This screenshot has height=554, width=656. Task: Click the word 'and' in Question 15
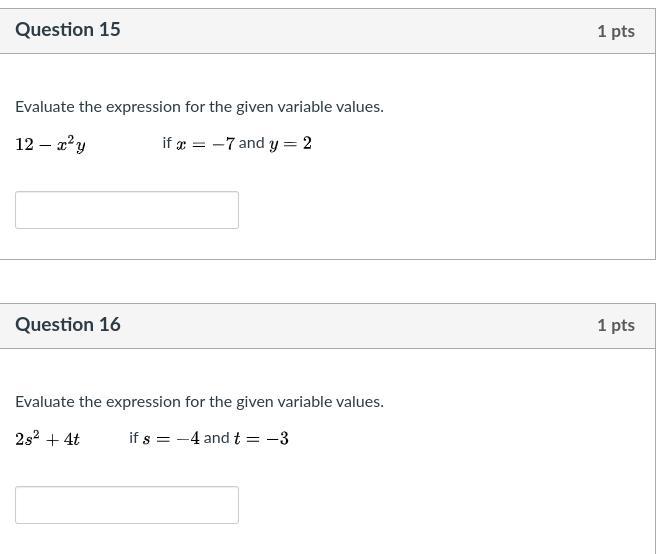pos(252,143)
